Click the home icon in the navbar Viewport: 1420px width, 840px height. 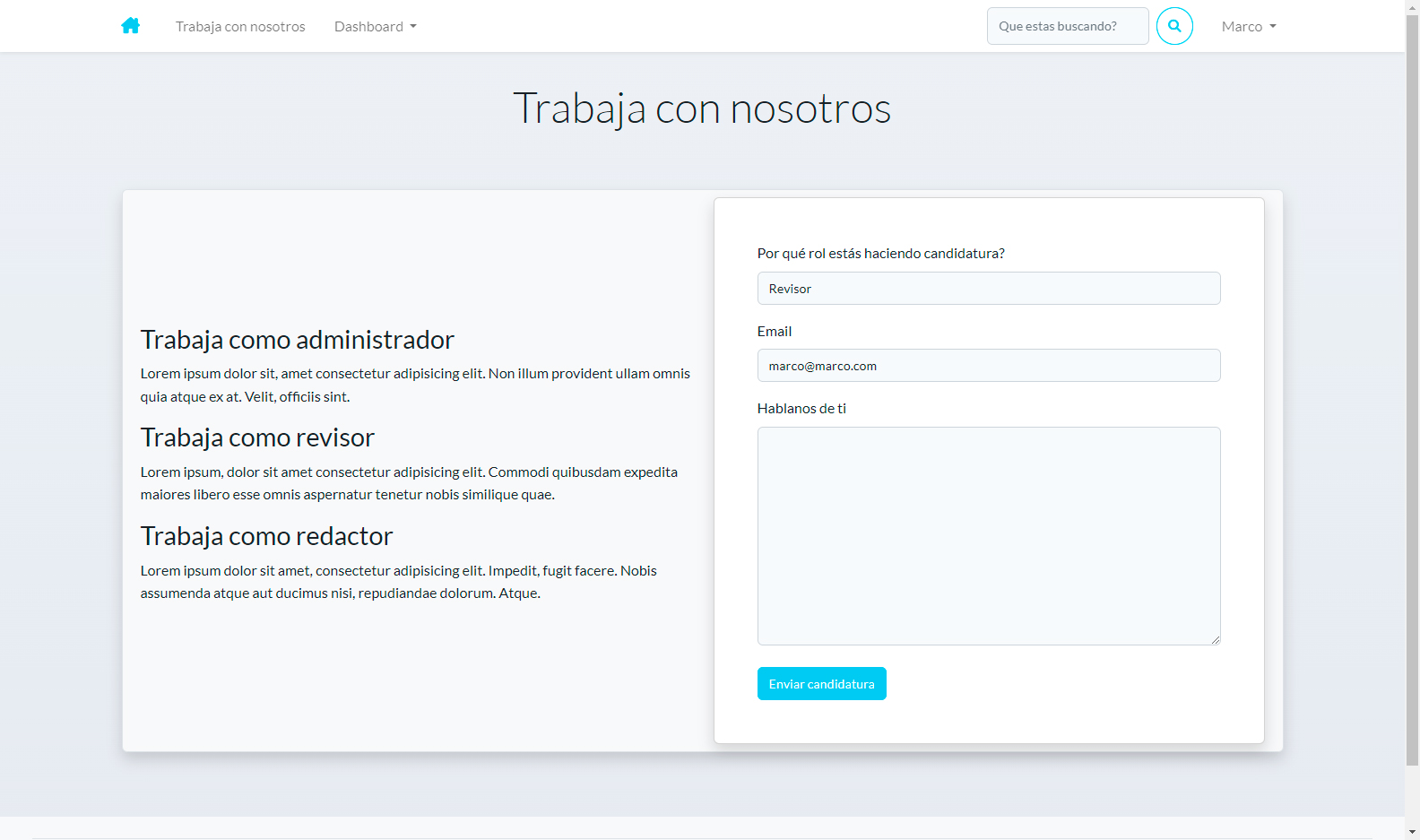(131, 26)
